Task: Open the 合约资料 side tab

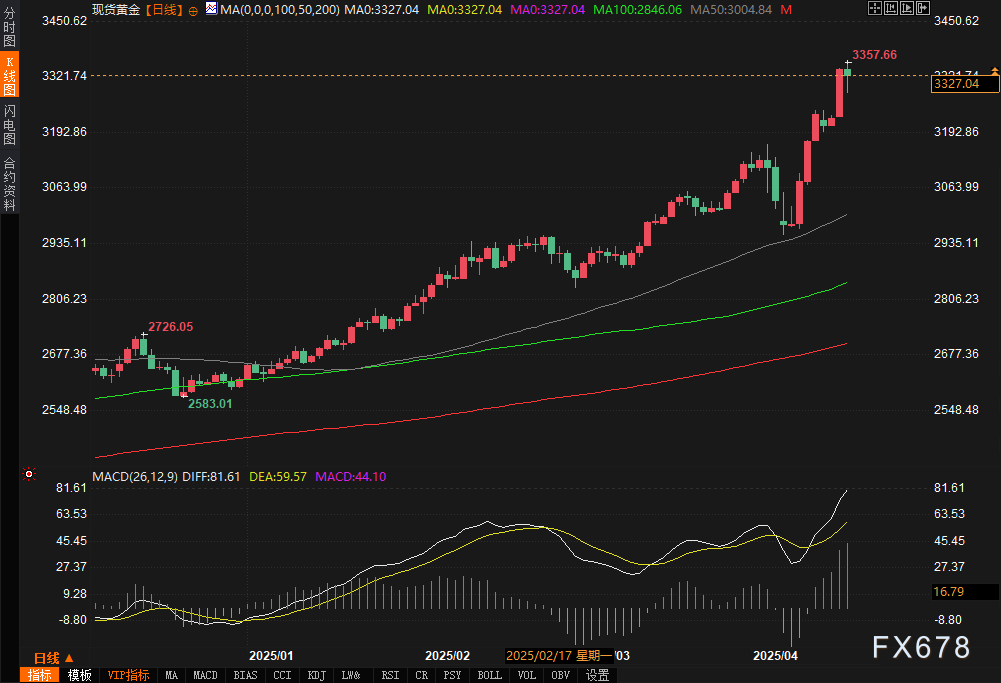Action: coord(9,183)
